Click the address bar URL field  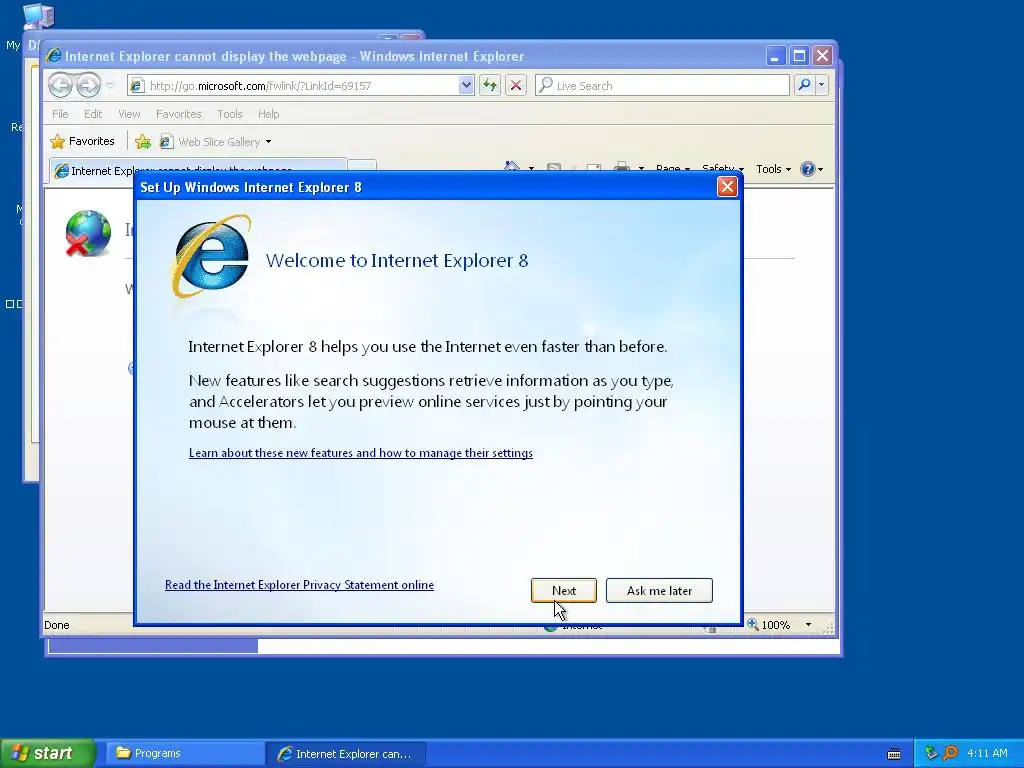302,86
